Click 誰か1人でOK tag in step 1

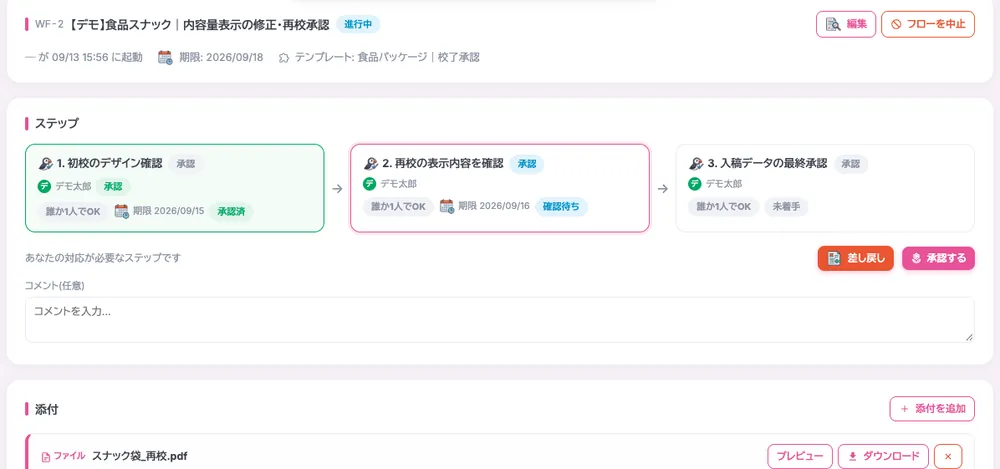pyautogui.click(x=73, y=212)
